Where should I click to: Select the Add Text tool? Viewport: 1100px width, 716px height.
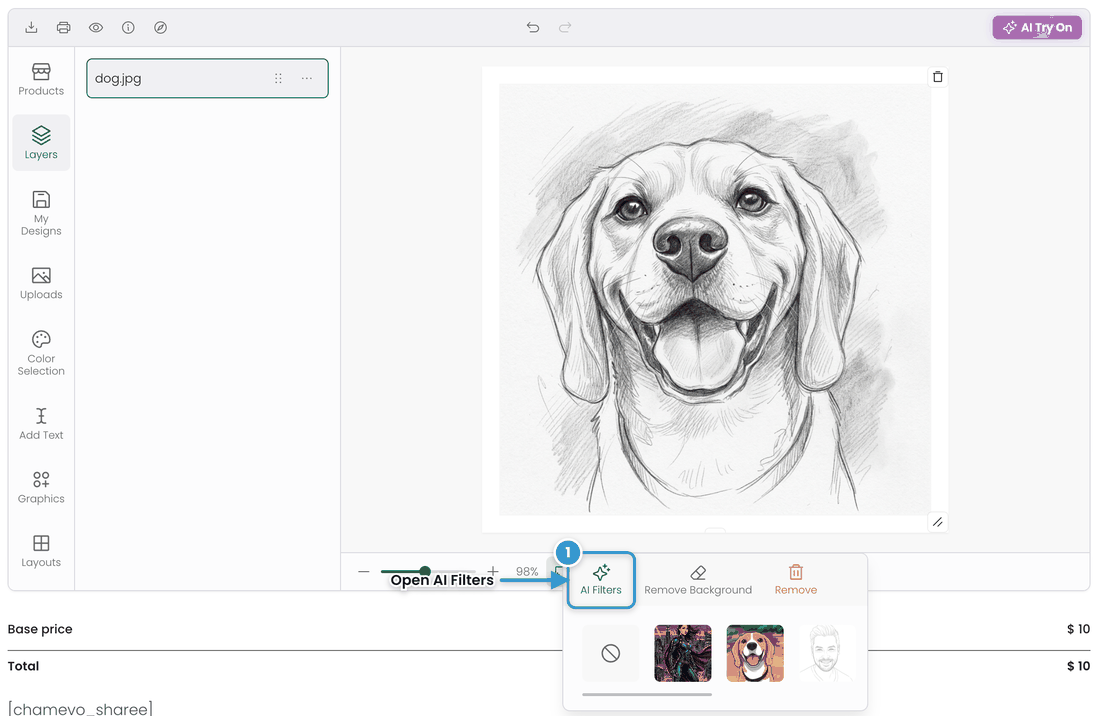tap(41, 424)
